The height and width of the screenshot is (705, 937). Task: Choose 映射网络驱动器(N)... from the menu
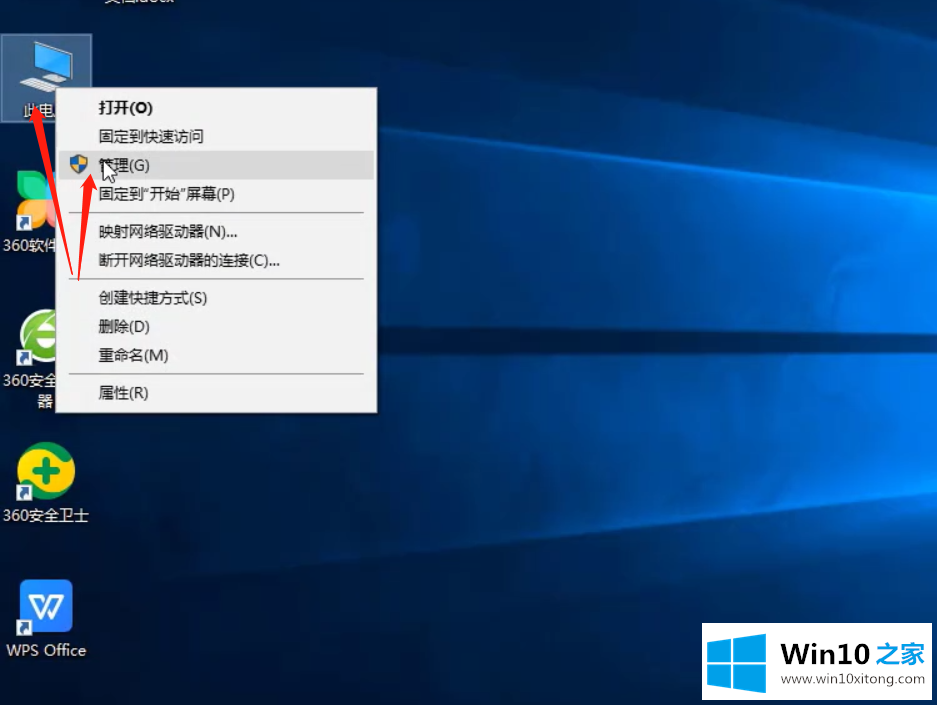pyautogui.click(x=216, y=231)
